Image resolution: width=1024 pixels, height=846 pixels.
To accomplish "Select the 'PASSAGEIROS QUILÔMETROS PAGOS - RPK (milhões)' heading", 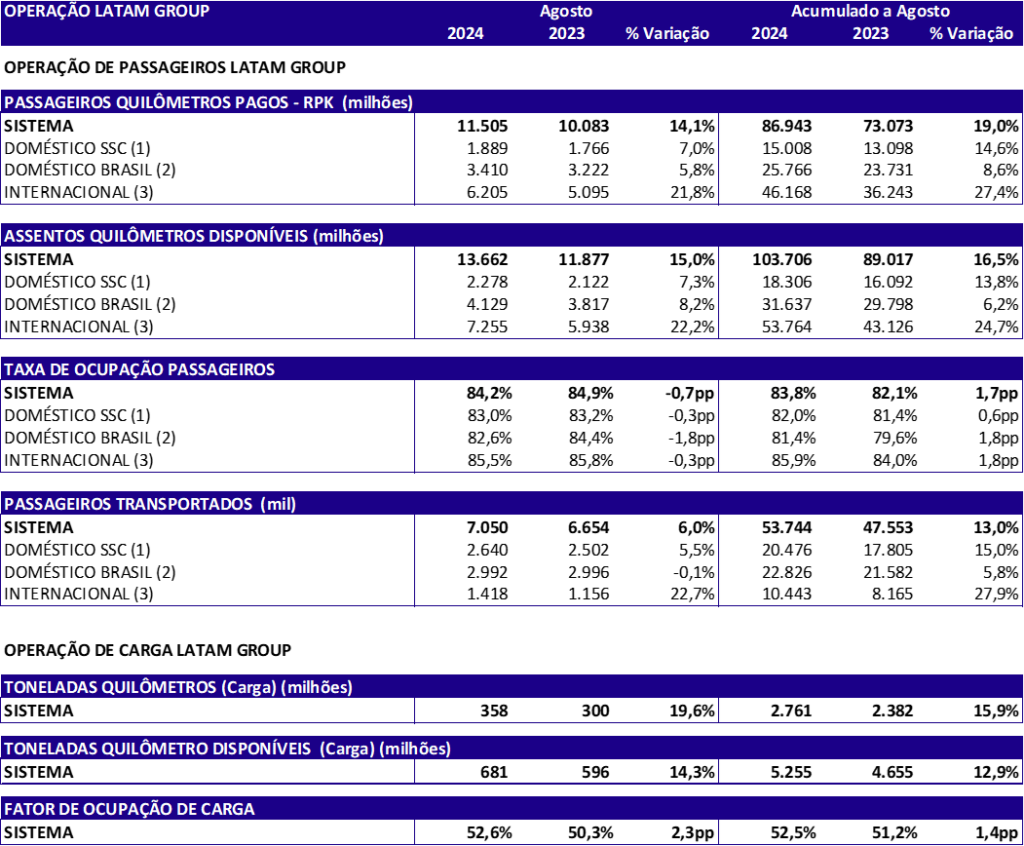I will click(x=208, y=103).
